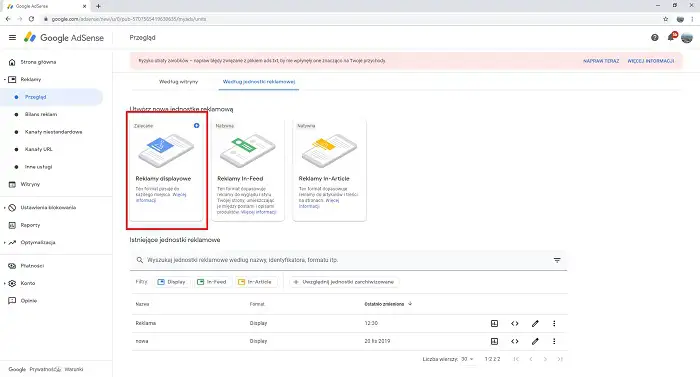Expand the Konto section
Image resolution: width=700 pixels, height=377 pixels.
(x=4, y=283)
